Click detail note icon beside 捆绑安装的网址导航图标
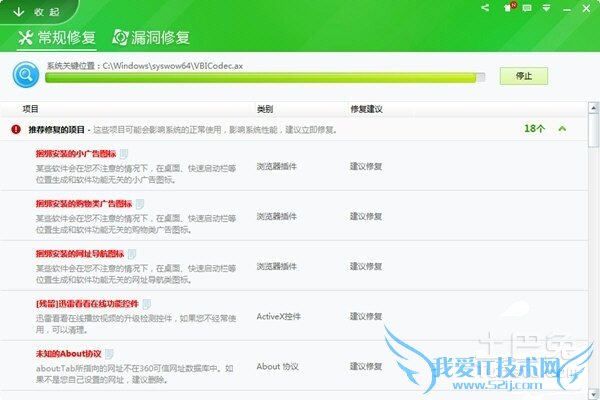 [x=132, y=254]
